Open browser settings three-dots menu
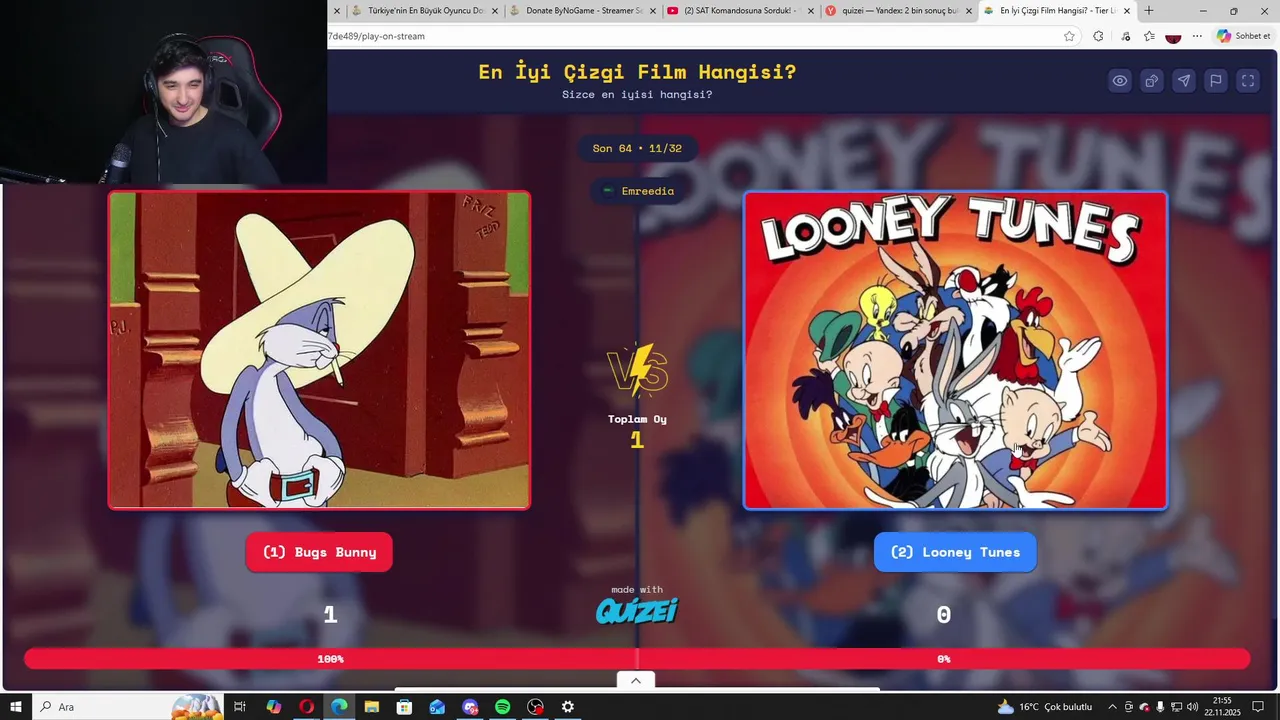 (1197, 36)
